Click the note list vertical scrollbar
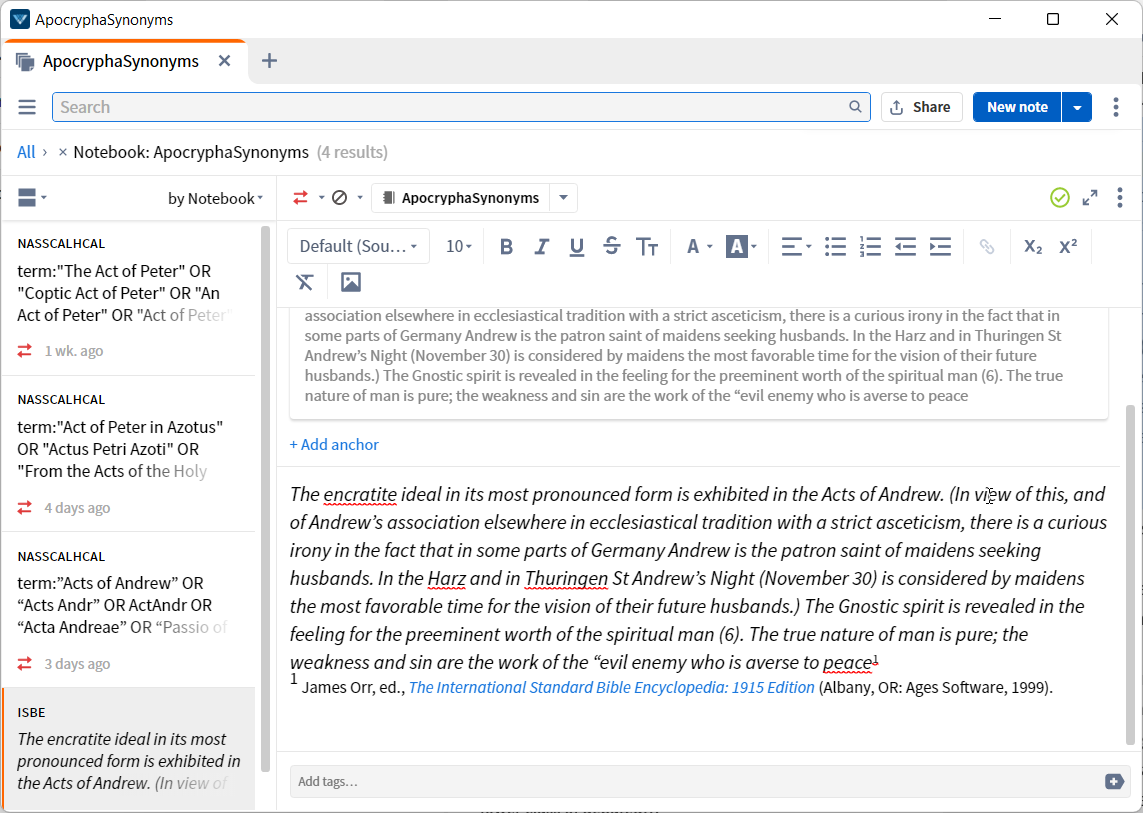 [265, 499]
